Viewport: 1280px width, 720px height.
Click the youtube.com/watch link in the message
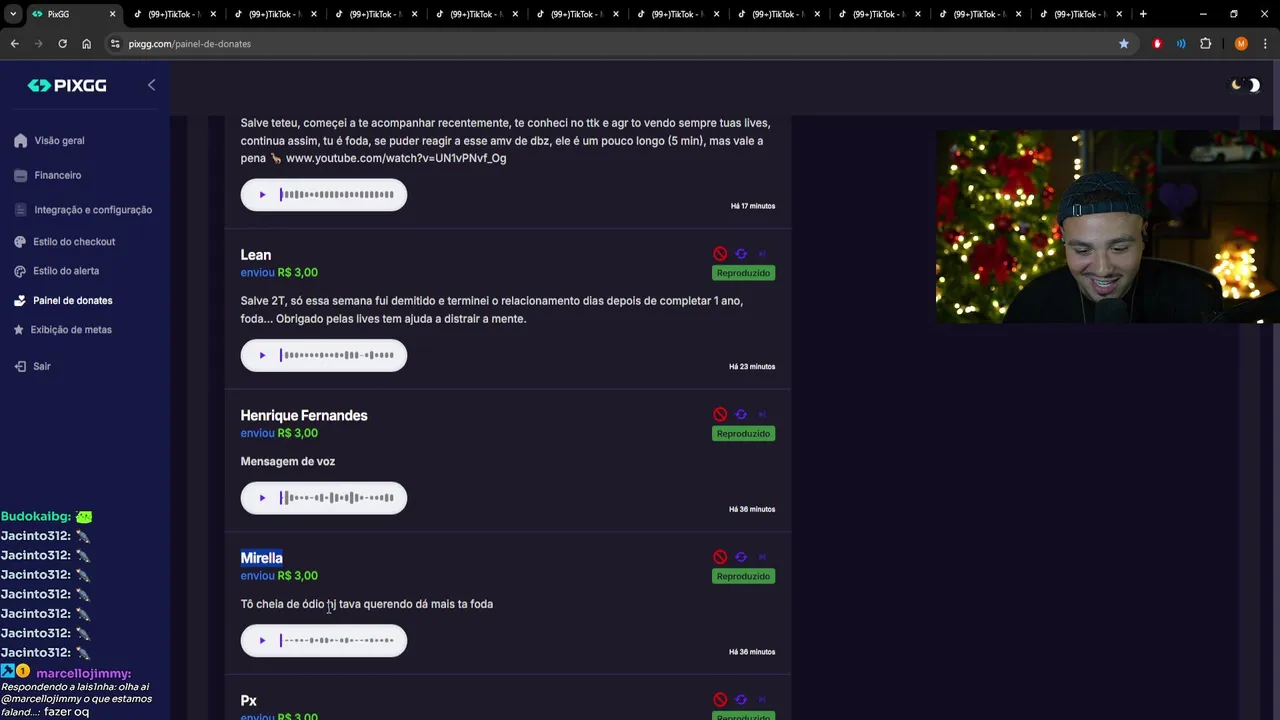[x=396, y=158]
